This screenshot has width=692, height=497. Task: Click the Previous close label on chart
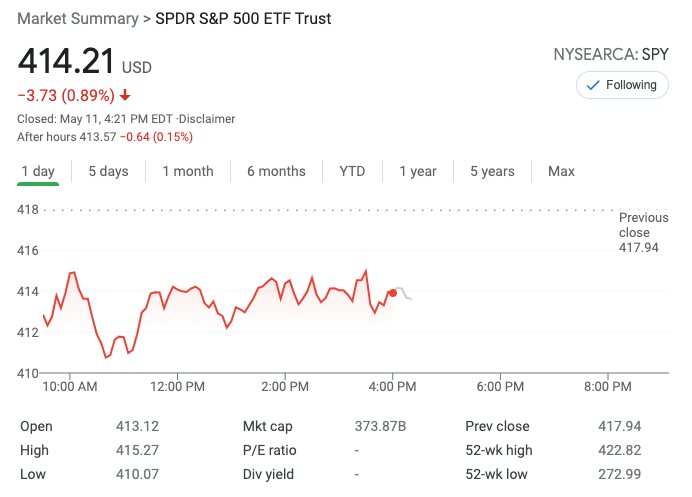pos(643,225)
